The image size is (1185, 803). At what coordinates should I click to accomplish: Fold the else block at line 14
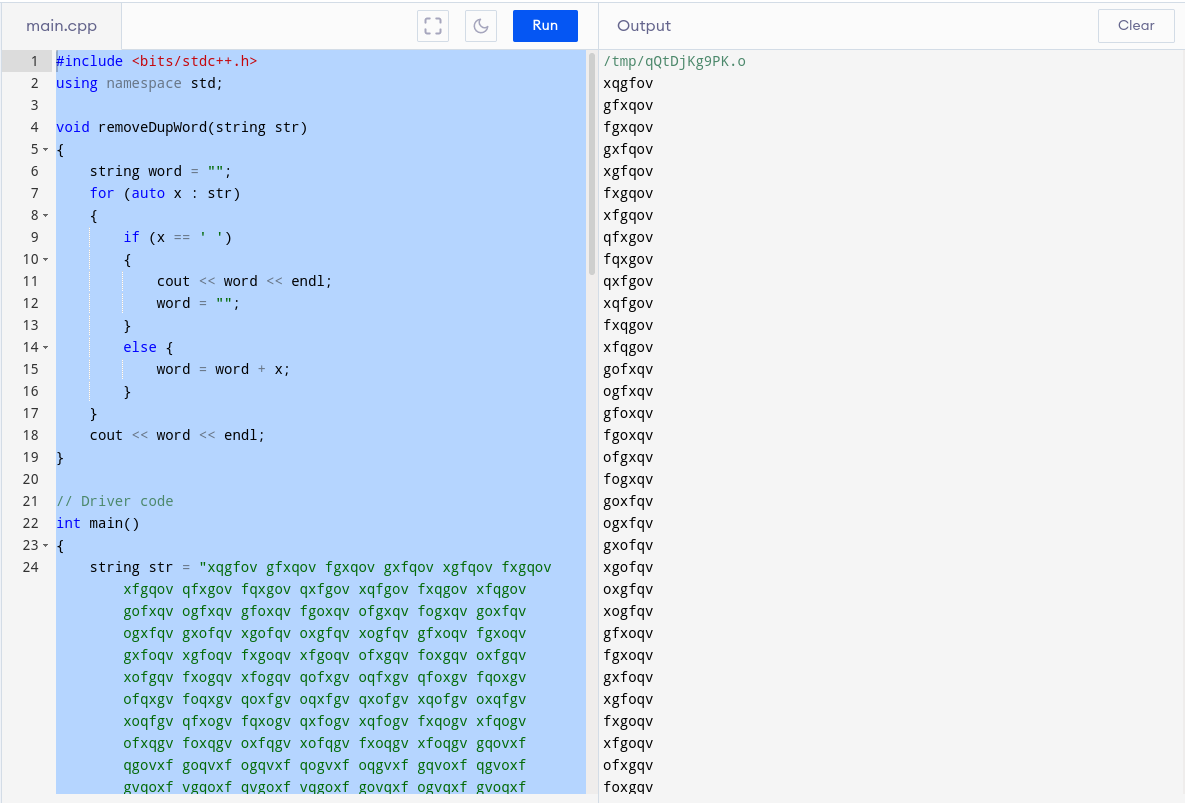pos(46,348)
